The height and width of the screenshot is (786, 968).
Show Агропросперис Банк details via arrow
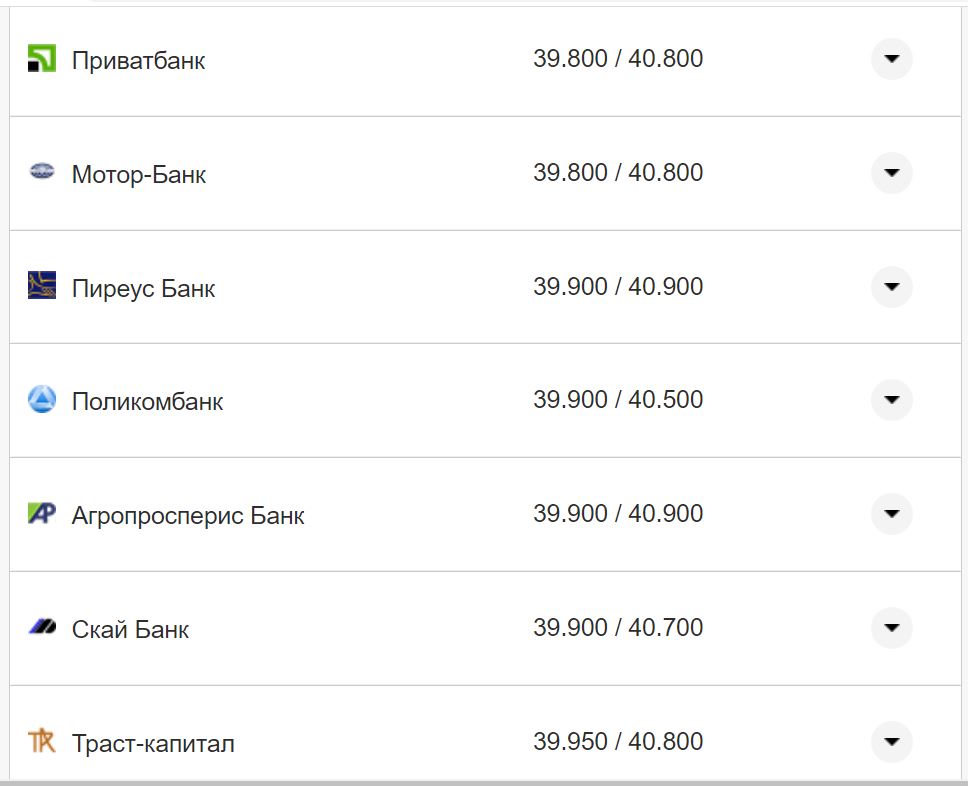pyautogui.click(x=891, y=514)
